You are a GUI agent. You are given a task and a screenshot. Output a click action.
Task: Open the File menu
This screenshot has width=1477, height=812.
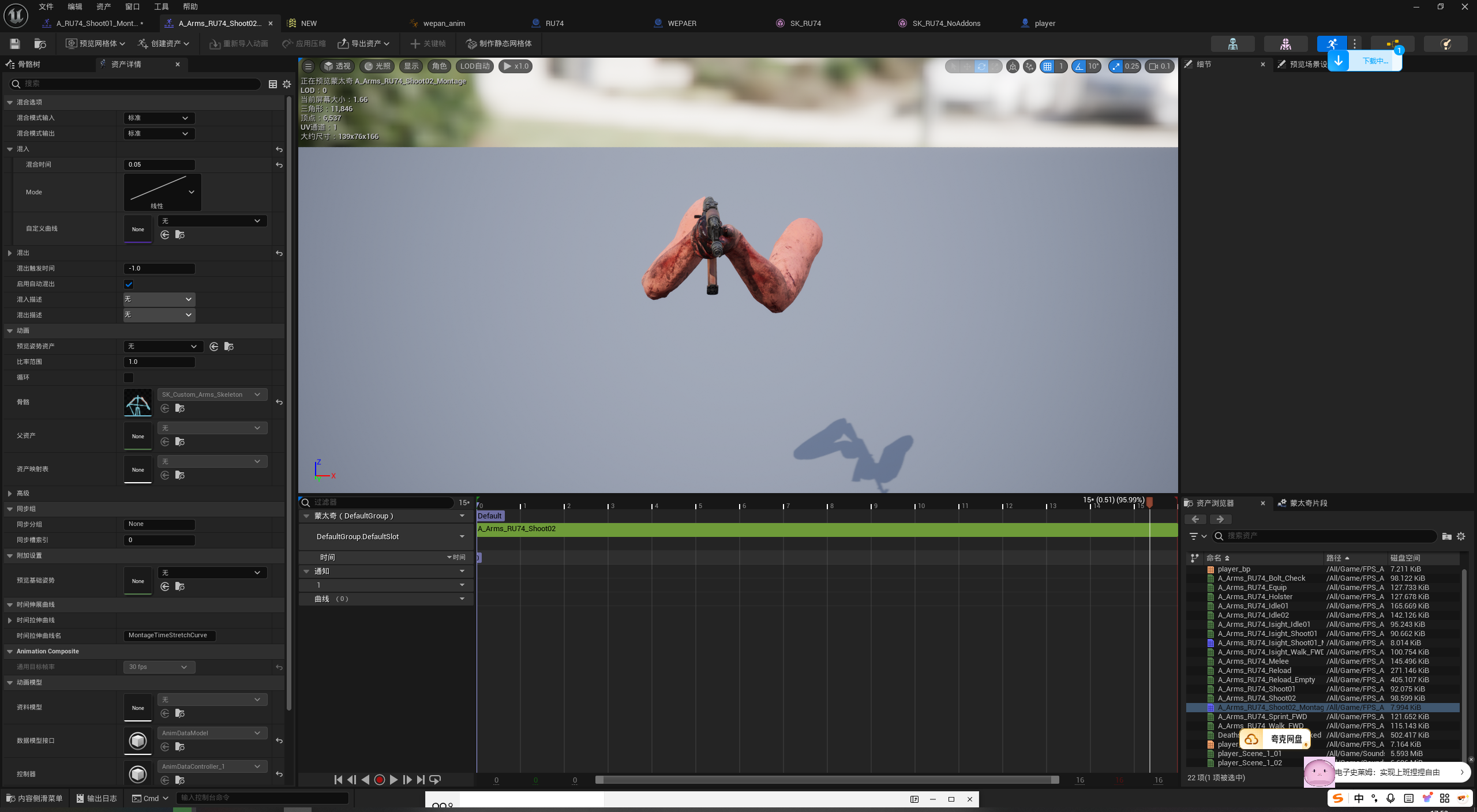[46, 7]
